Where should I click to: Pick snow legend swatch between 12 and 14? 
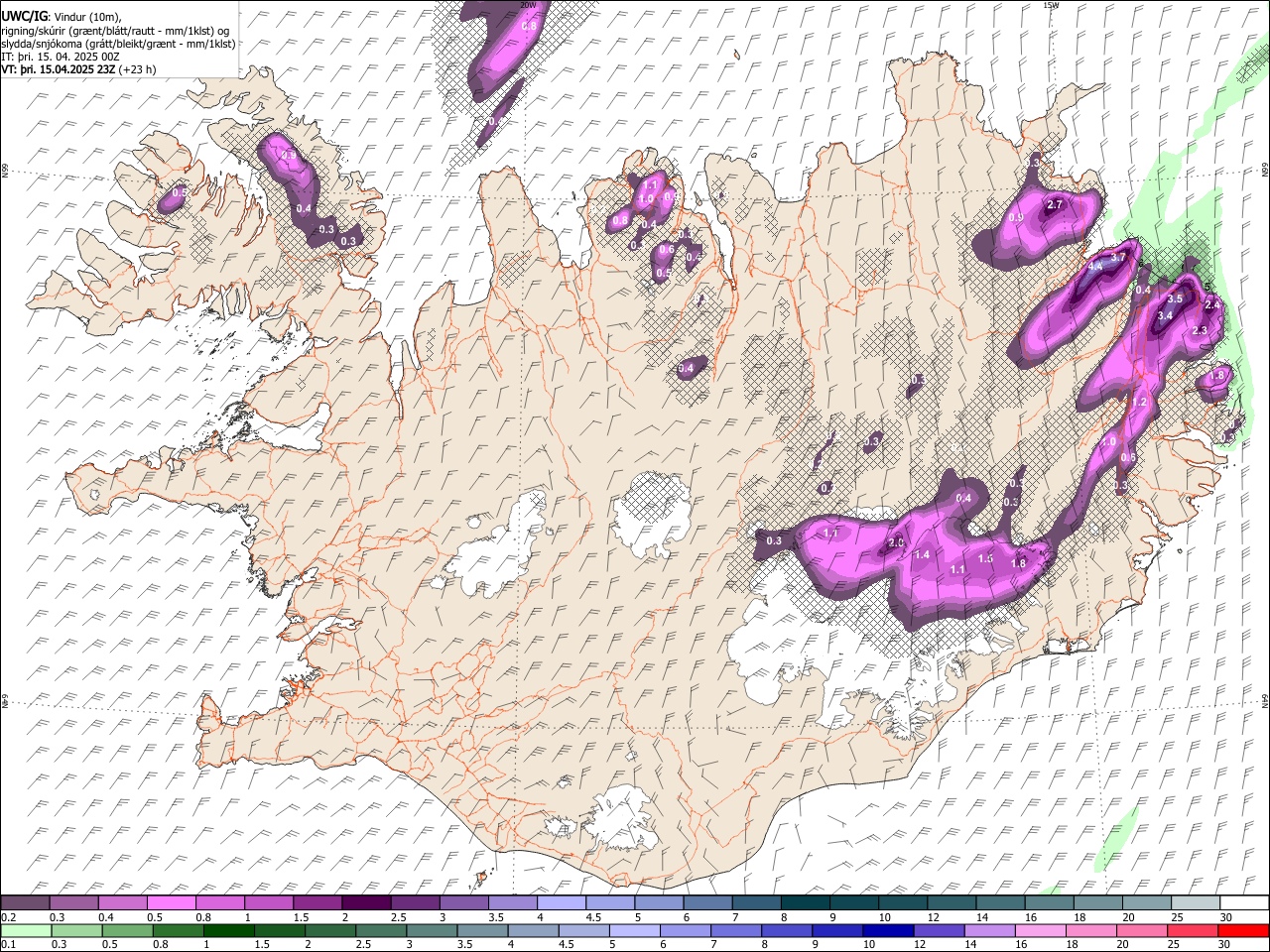pyautogui.click(x=951, y=902)
